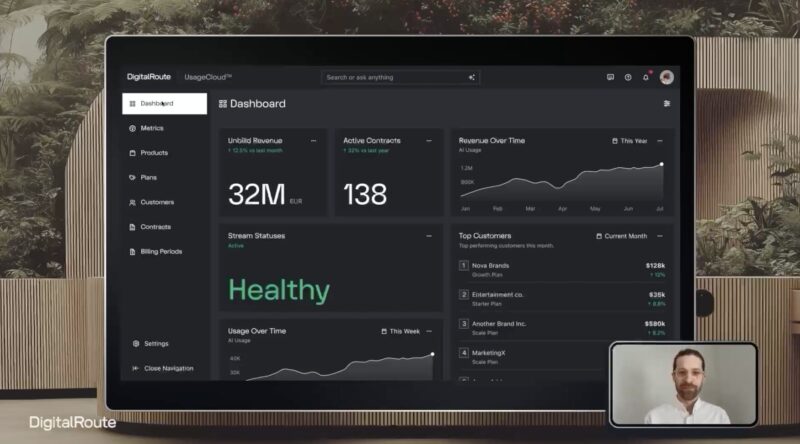
Task: Select Another Brand Inc. customer row
Action: pos(562,328)
